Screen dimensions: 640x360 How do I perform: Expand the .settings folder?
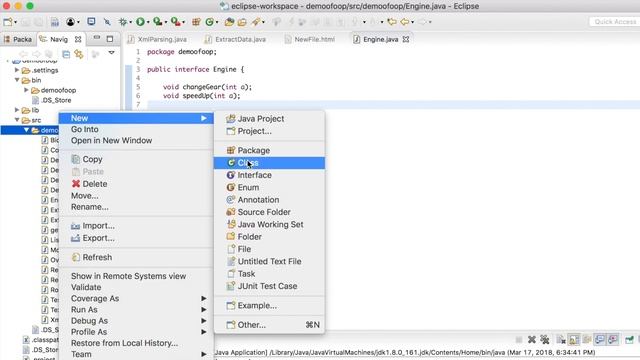click(x=17, y=70)
